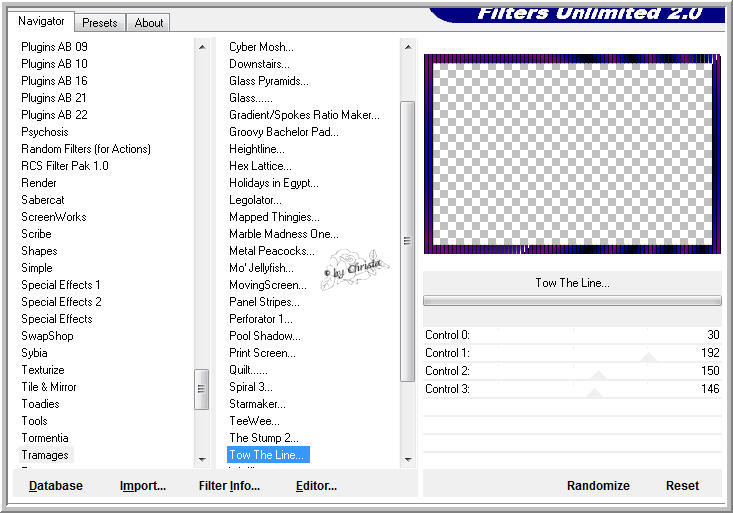
Task: Select the Scribe category
Action: pos(36,234)
